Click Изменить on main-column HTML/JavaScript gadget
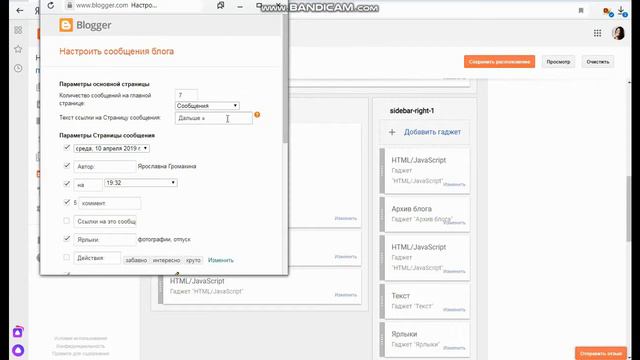 pos(345,295)
